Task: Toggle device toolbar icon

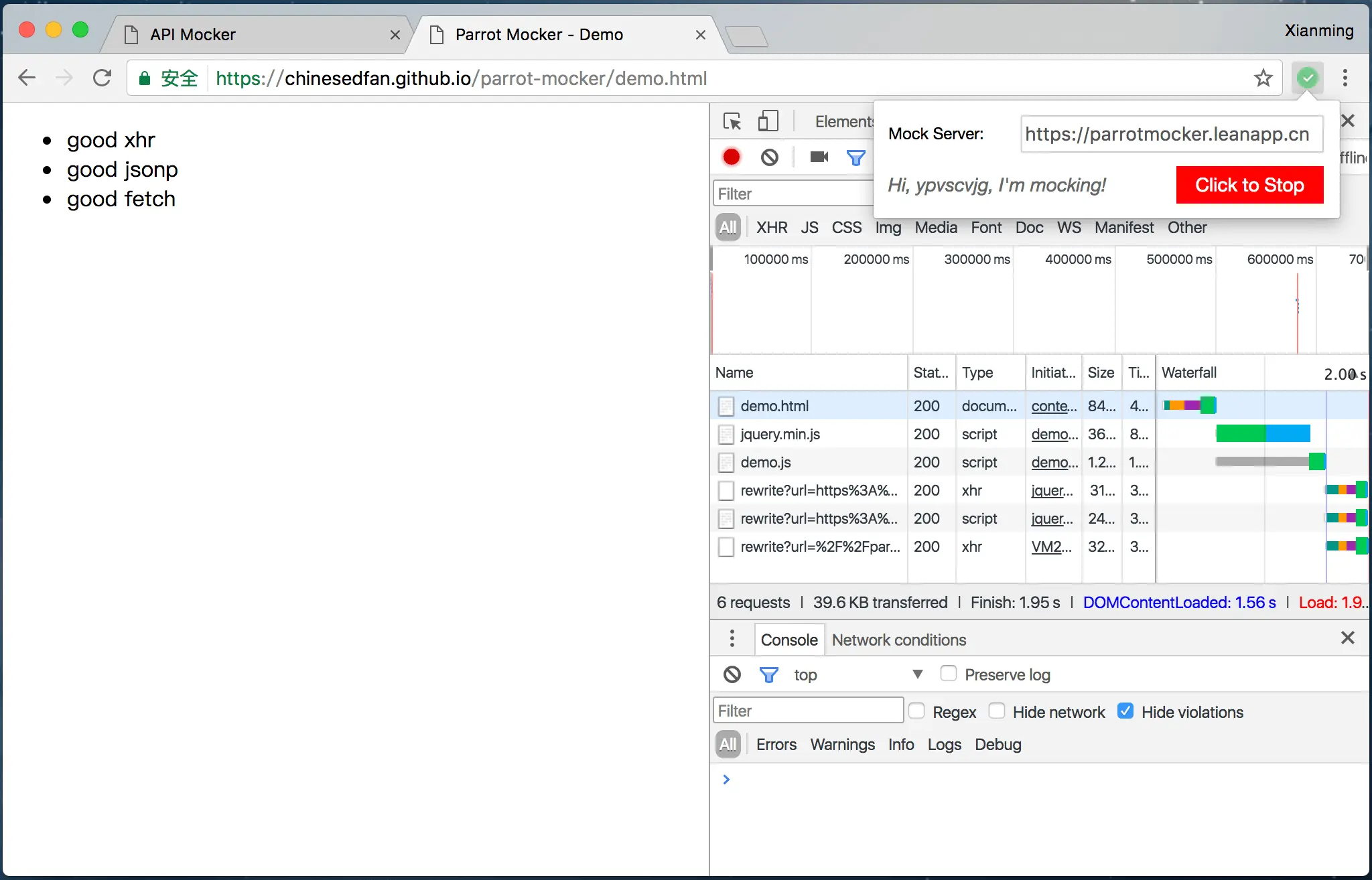Action: (x=768, y=121)
